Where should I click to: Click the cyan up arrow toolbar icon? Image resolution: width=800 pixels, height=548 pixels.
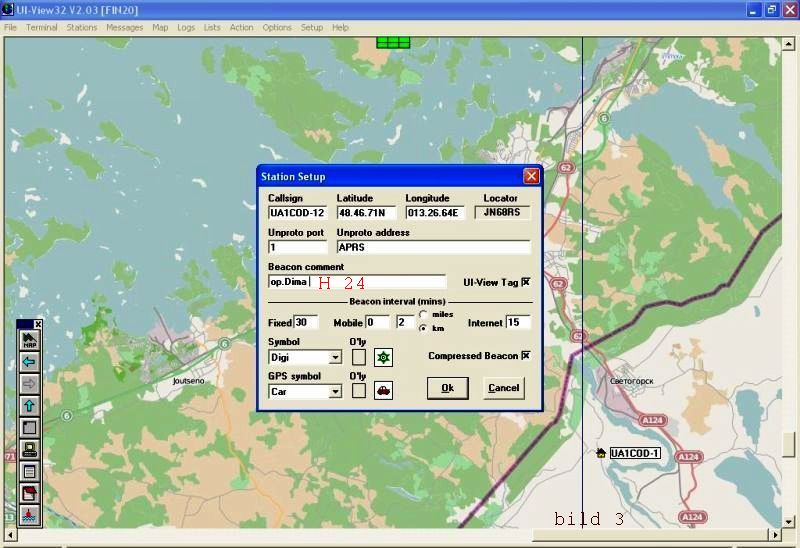(x=29, y=406)
